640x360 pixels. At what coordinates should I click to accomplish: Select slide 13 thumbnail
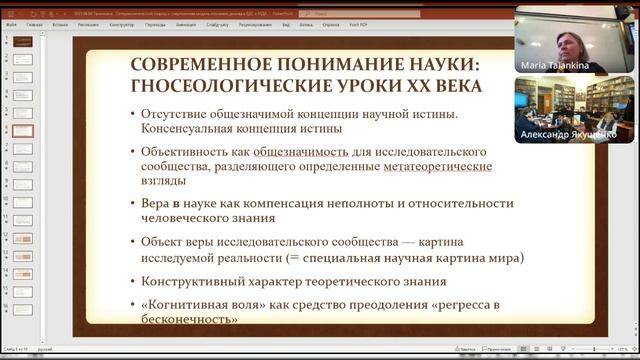[x=22, y=256]
